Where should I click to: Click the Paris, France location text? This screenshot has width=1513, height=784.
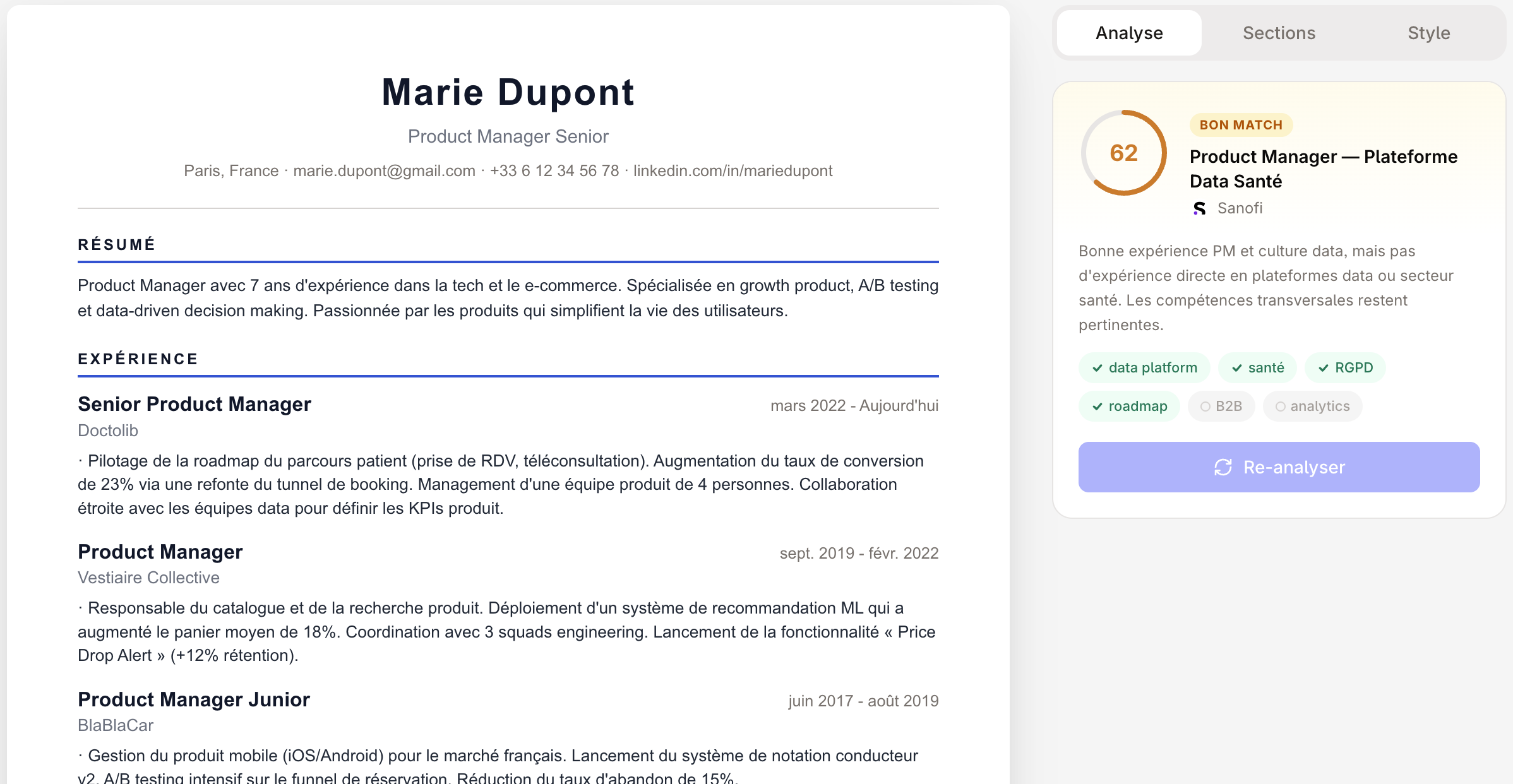coord(231,171)
